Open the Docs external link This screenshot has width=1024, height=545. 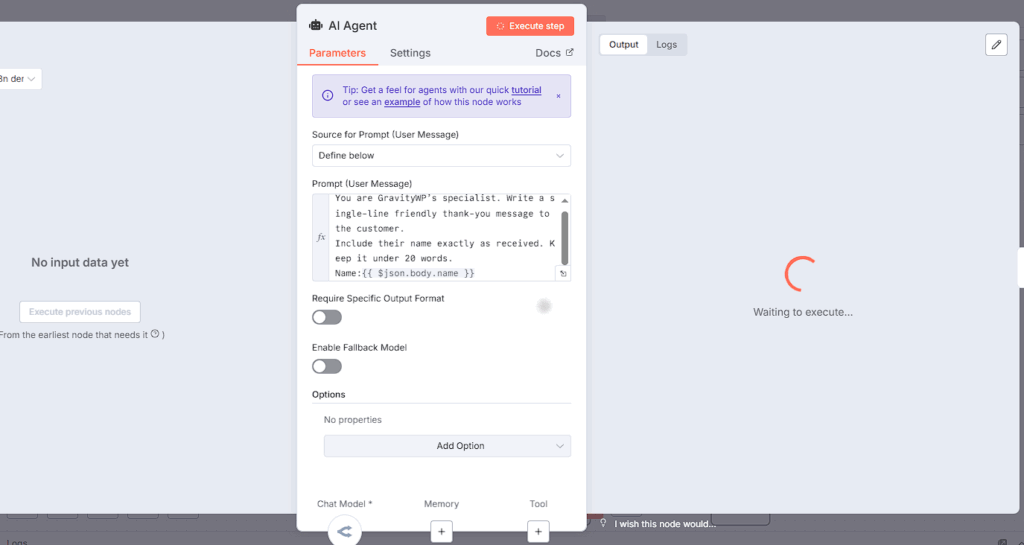(554, 53)
